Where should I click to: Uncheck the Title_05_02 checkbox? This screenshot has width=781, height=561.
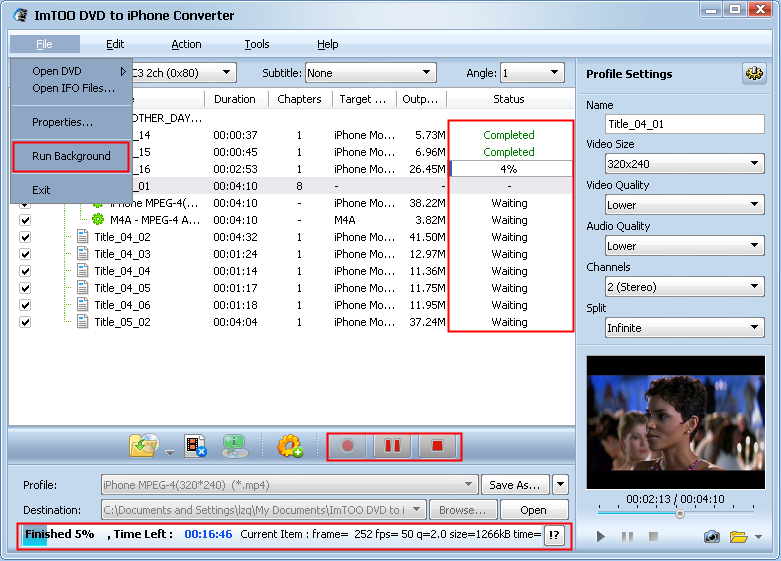point(25,322)
